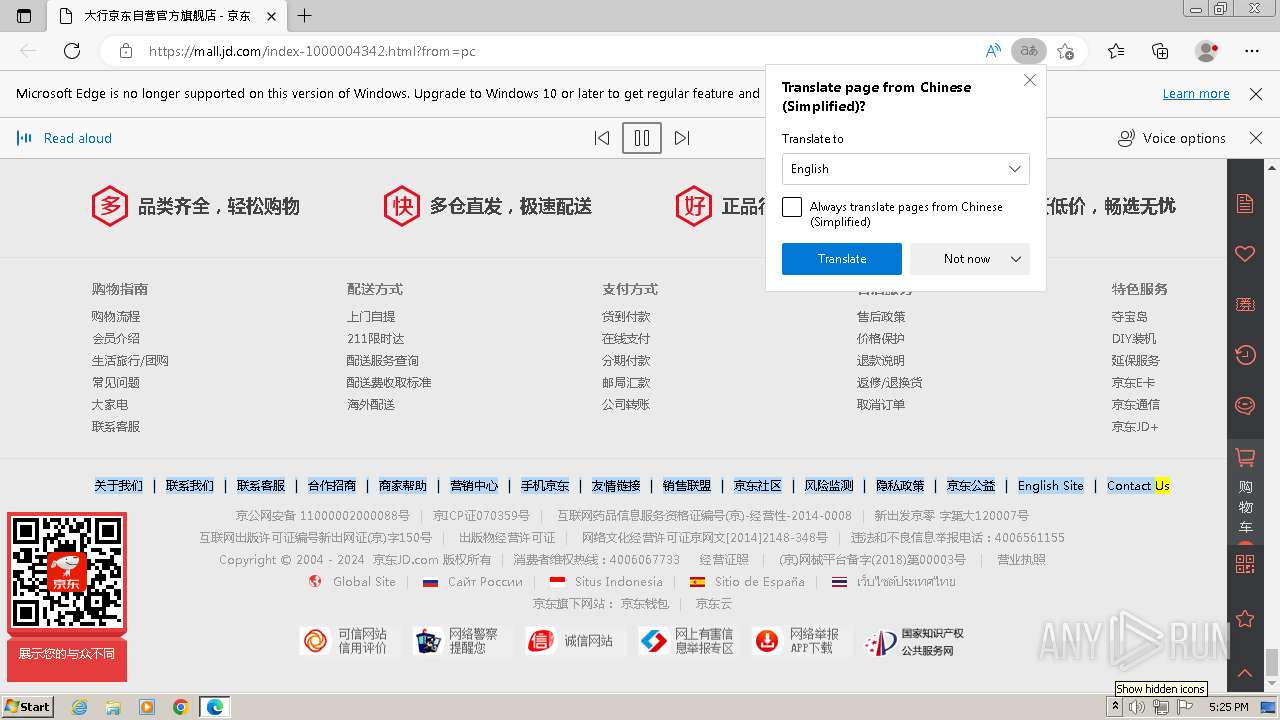Open the Edge settings and more menu
Screen dimensions: 1280x720
click(1252, 51)
